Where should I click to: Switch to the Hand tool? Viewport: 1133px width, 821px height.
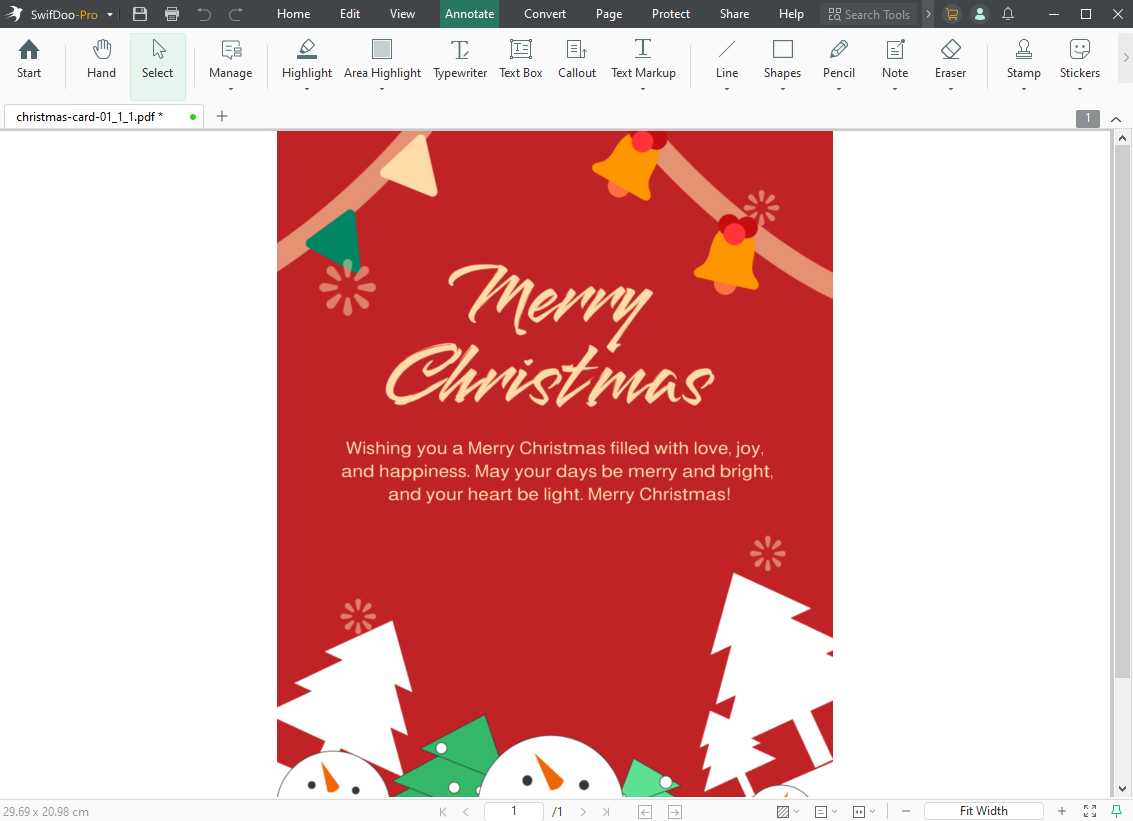click(101, 60)
